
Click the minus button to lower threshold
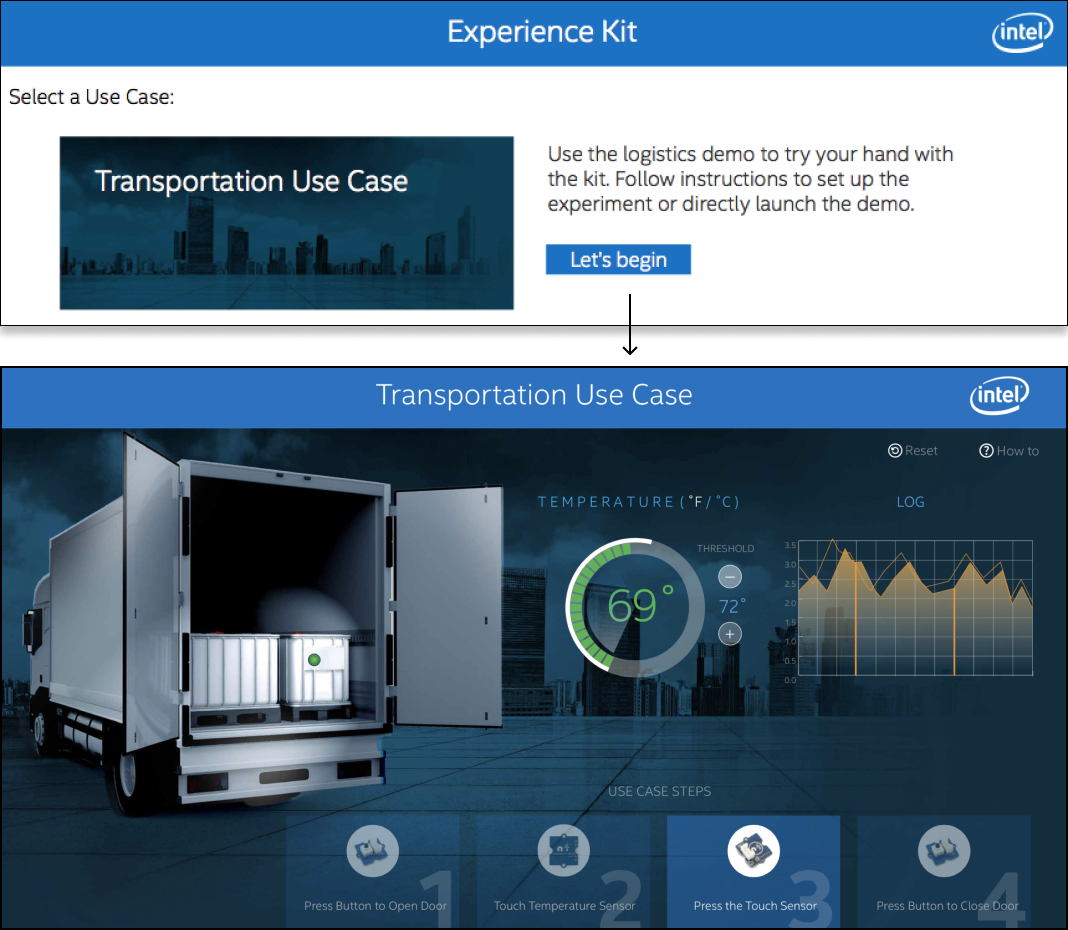pyautogui.click(x=729, y=576)
